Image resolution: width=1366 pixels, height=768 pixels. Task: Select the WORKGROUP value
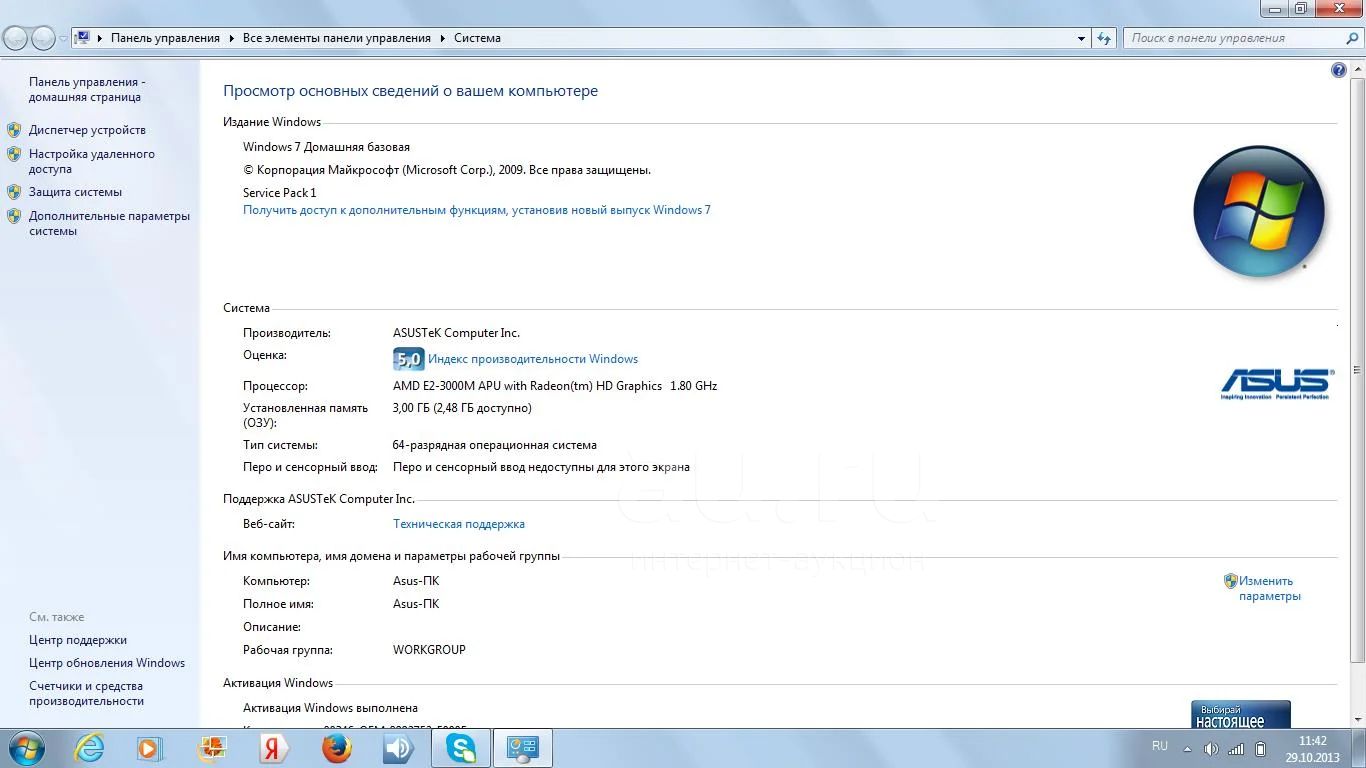pos(429,650)
